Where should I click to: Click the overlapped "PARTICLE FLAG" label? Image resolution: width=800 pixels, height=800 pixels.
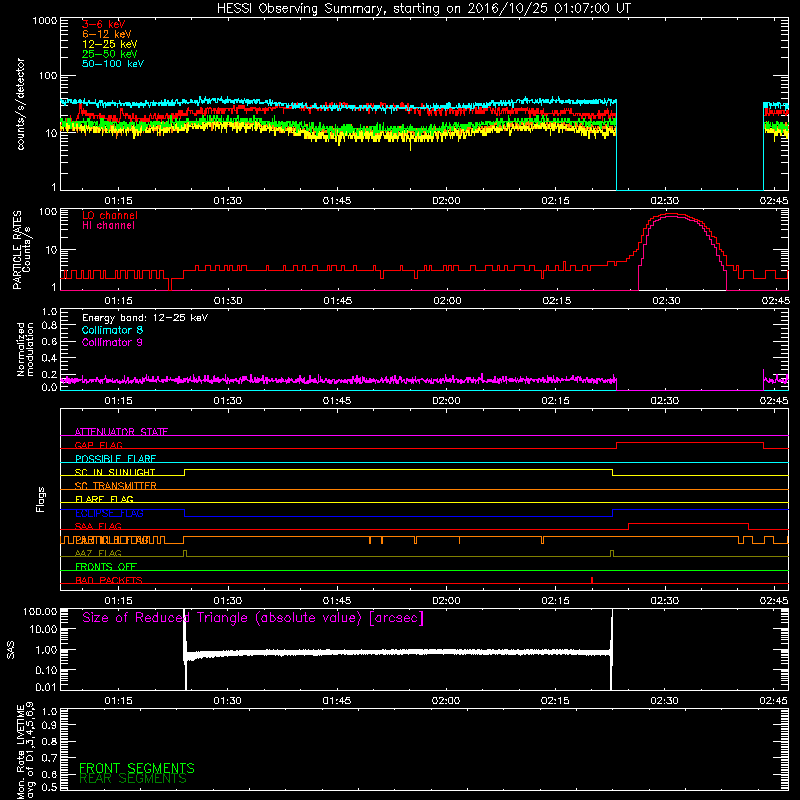point(112,540)
